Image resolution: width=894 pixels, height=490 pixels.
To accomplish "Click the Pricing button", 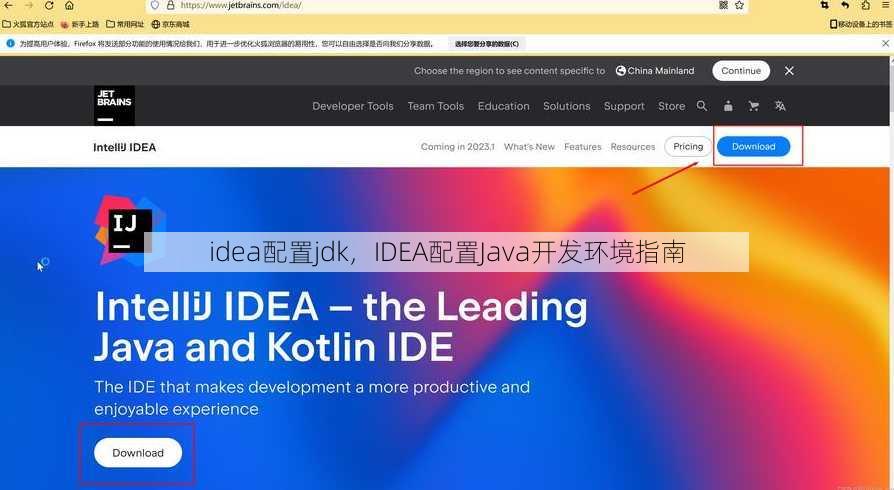I will click(688, 147).
